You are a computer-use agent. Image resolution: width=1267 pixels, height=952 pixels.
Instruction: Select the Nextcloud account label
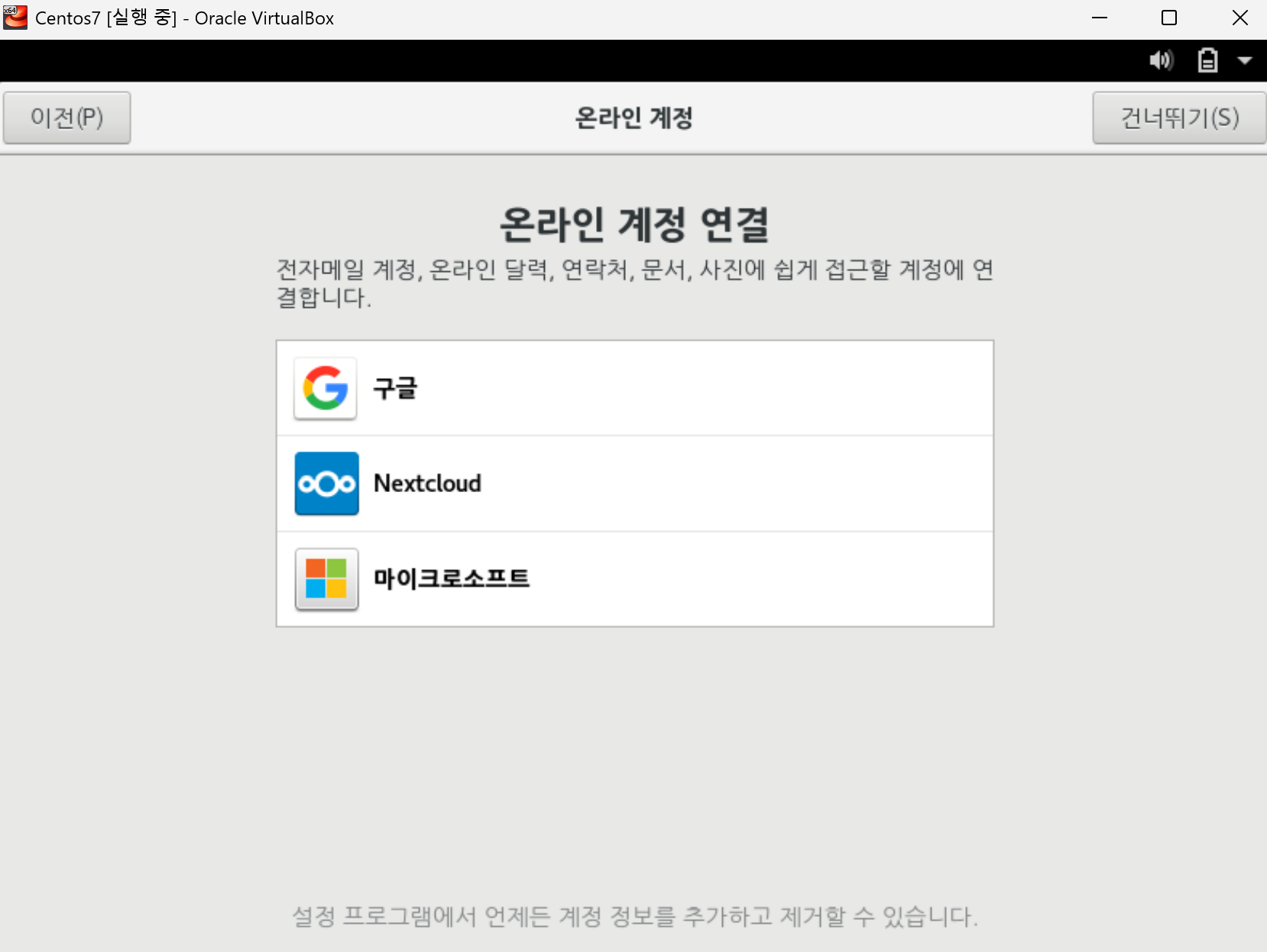pos(427,484)
